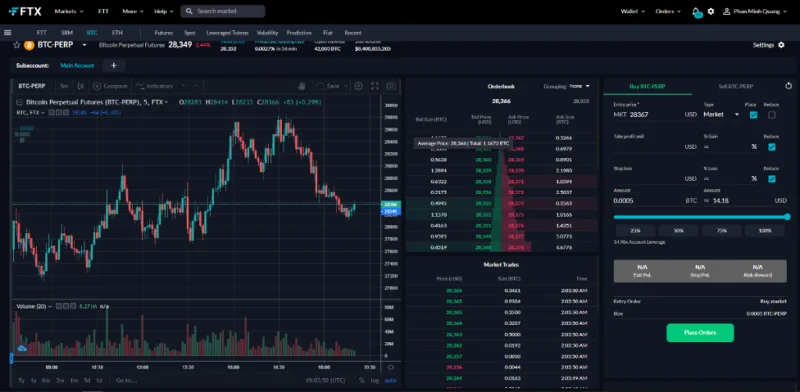Select the Futures category tab
Image resolution: width=800 pixels, height=392 pixels.
point(164,33)
